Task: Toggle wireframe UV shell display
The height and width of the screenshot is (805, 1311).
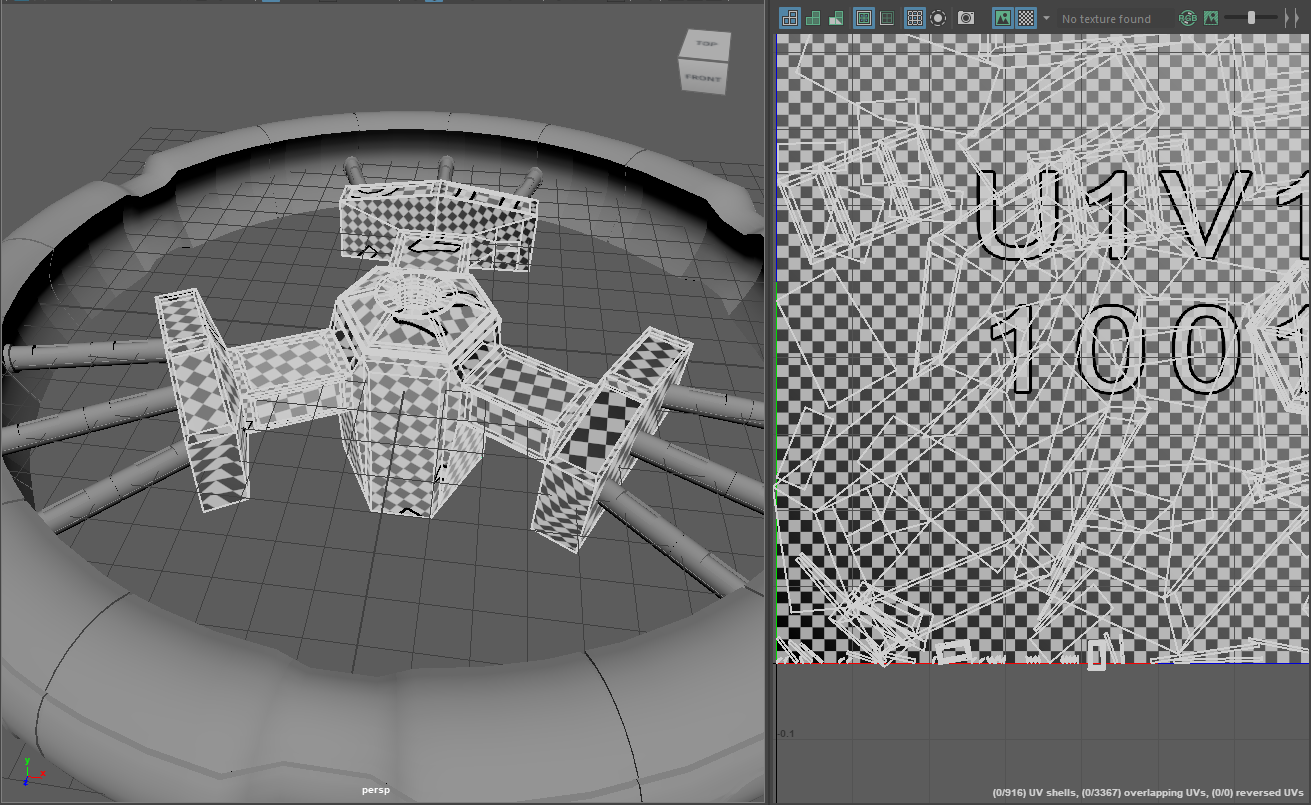Action: 789,18
